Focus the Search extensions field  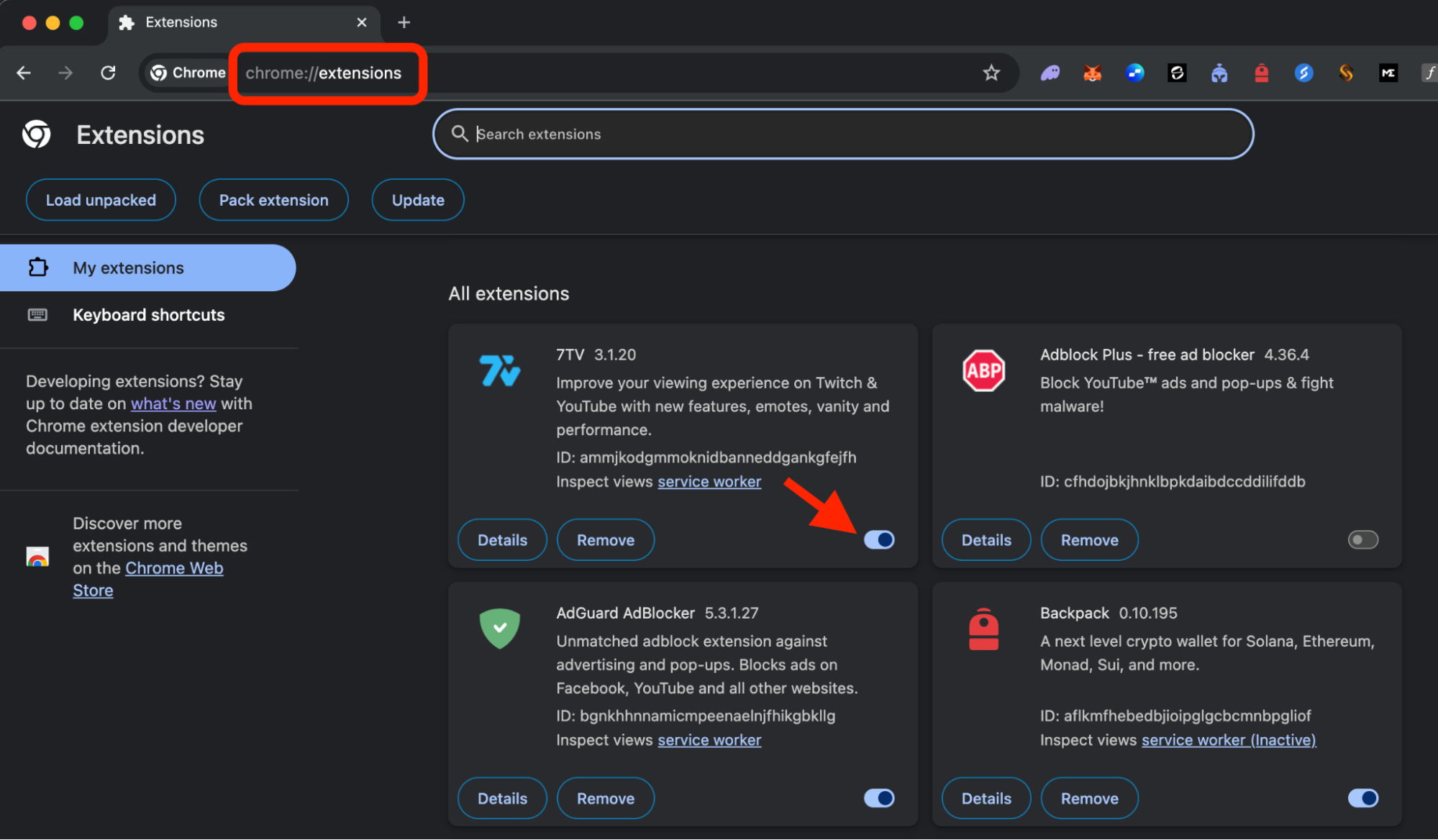[843, 134]
